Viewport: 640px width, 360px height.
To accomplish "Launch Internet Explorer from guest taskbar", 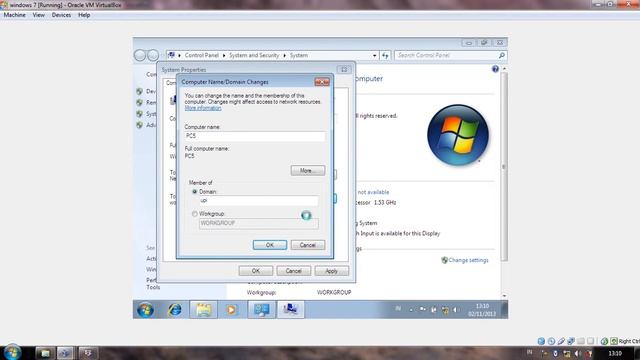I will tap(175, 310).
